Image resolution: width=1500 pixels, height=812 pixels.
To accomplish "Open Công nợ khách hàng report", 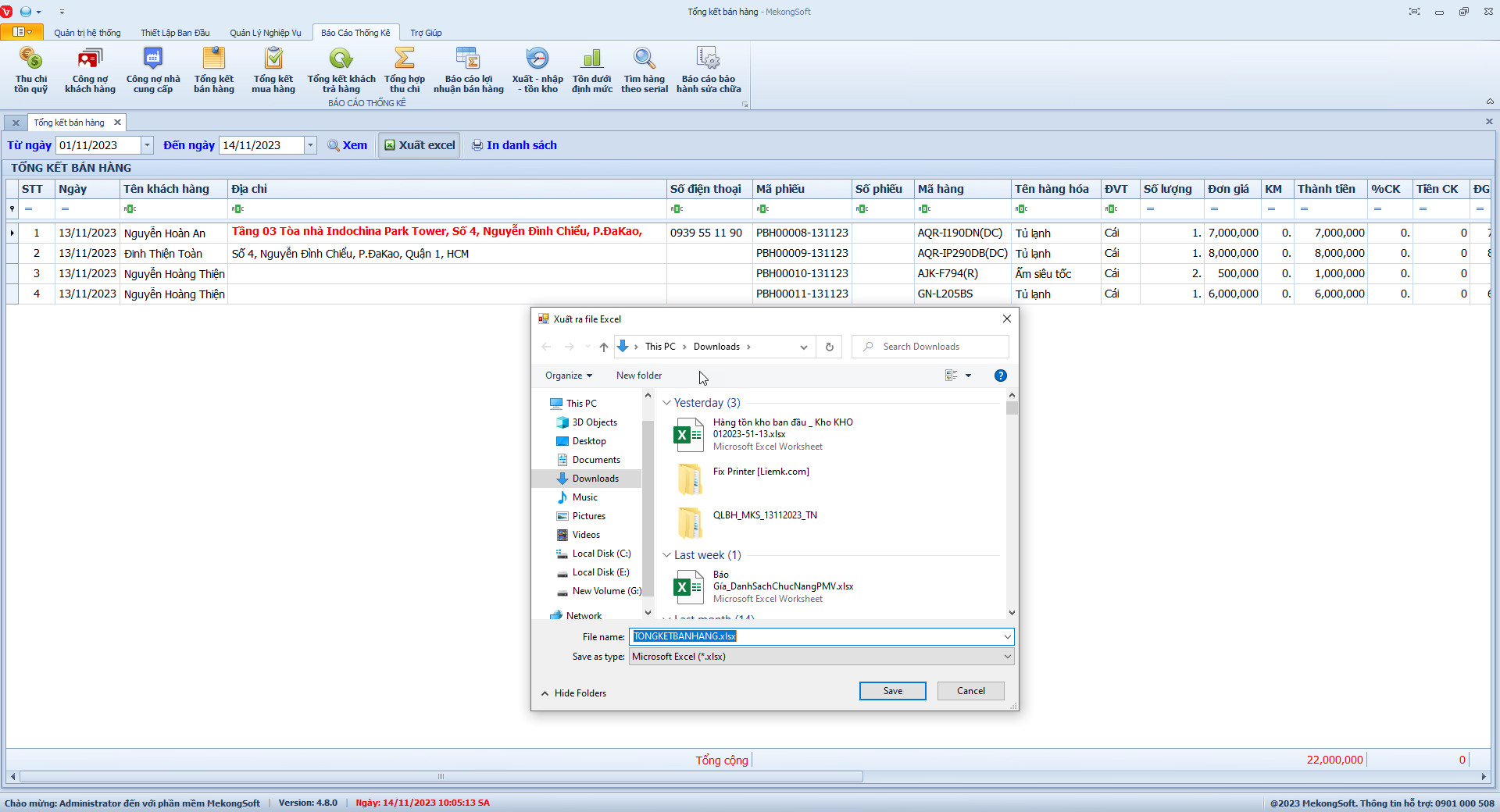I will (x=90, y=70).
